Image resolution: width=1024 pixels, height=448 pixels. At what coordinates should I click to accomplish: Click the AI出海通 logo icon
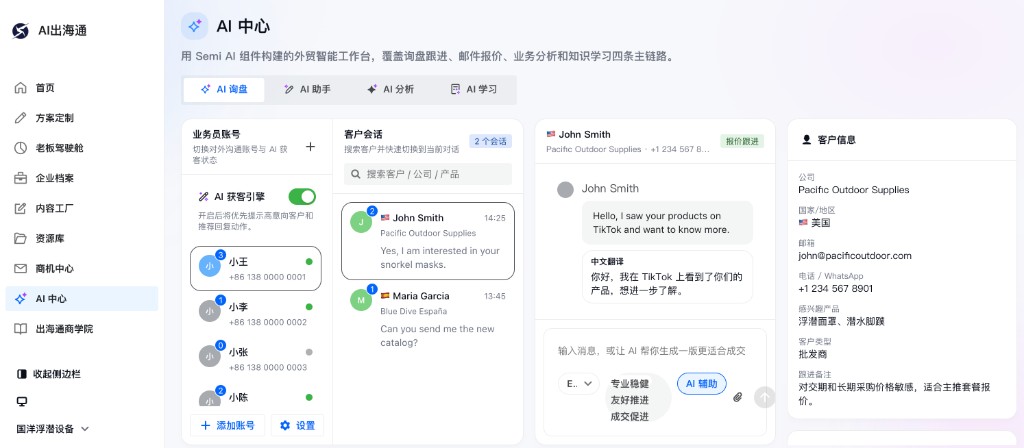click(x=20, y=31)
